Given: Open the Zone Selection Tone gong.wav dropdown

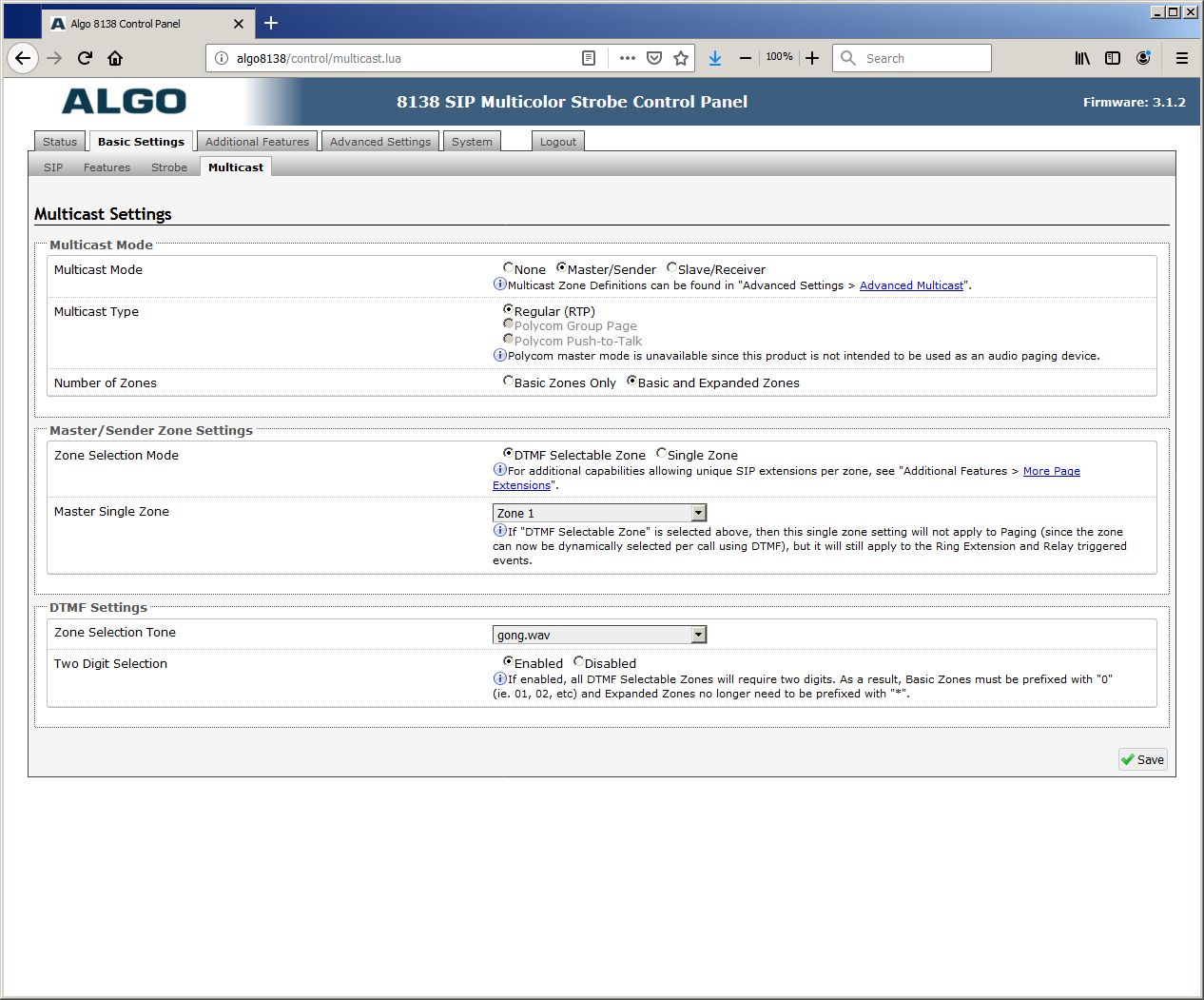Looking at the screenshot, I should pos(698,635).
